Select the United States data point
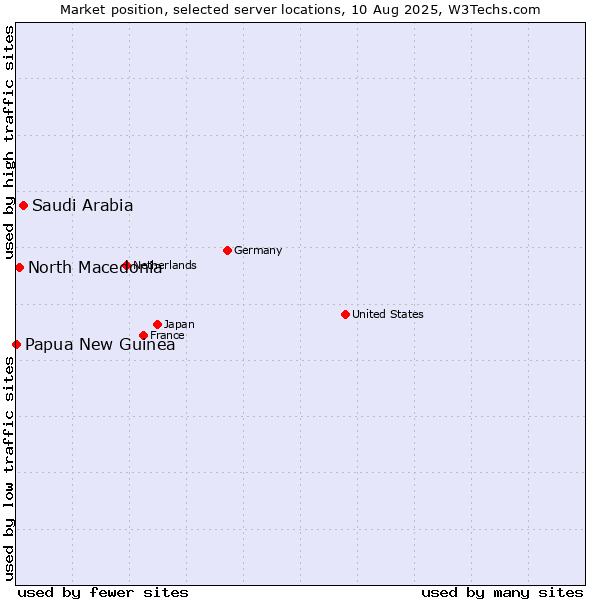Screen dimensions: 600x600 coord(345,315)
